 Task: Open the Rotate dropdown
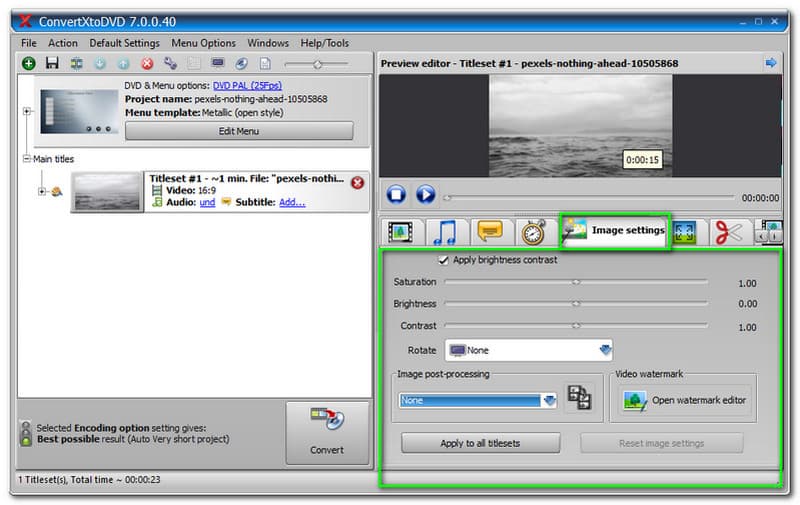(x=604, y=351)
